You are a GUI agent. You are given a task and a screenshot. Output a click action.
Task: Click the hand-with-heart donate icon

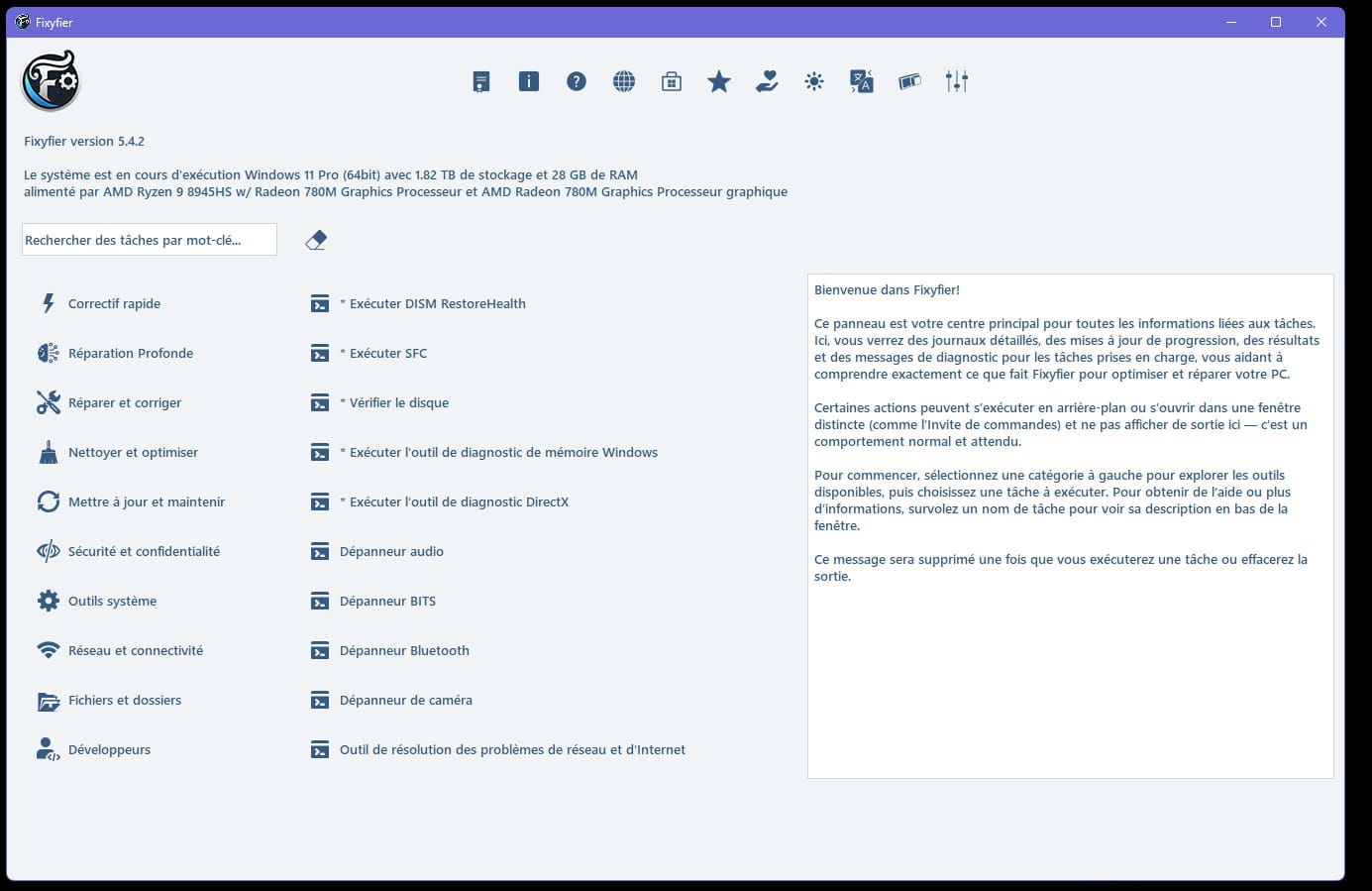[767, 81]
